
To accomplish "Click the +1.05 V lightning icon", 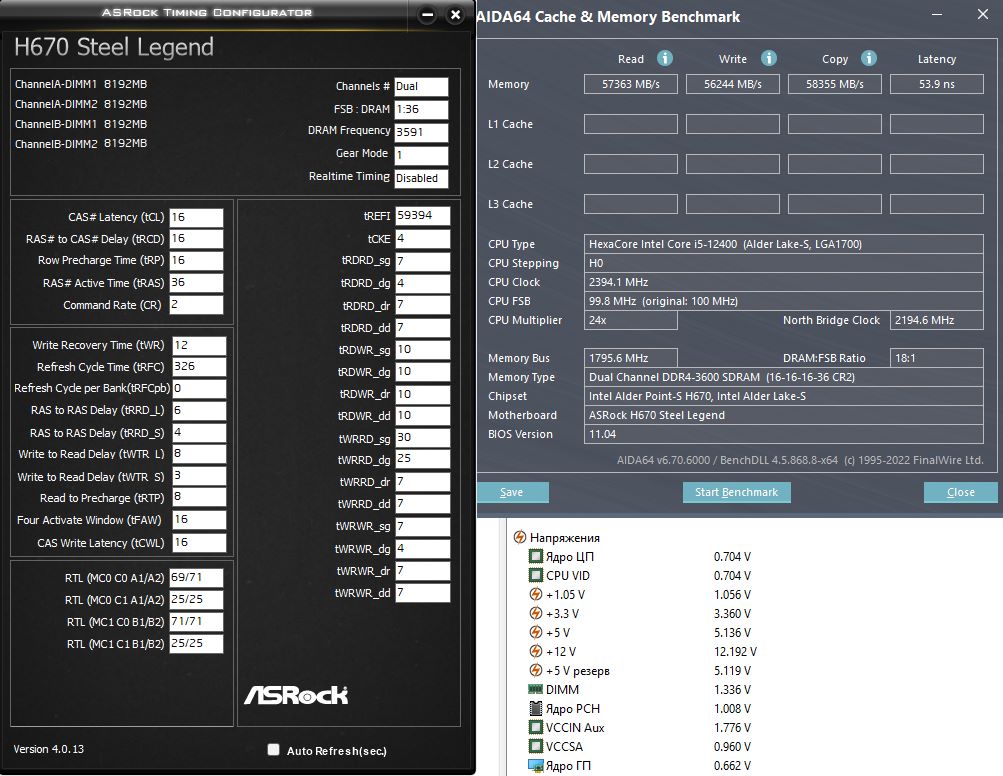I will [x=535, y=594].
